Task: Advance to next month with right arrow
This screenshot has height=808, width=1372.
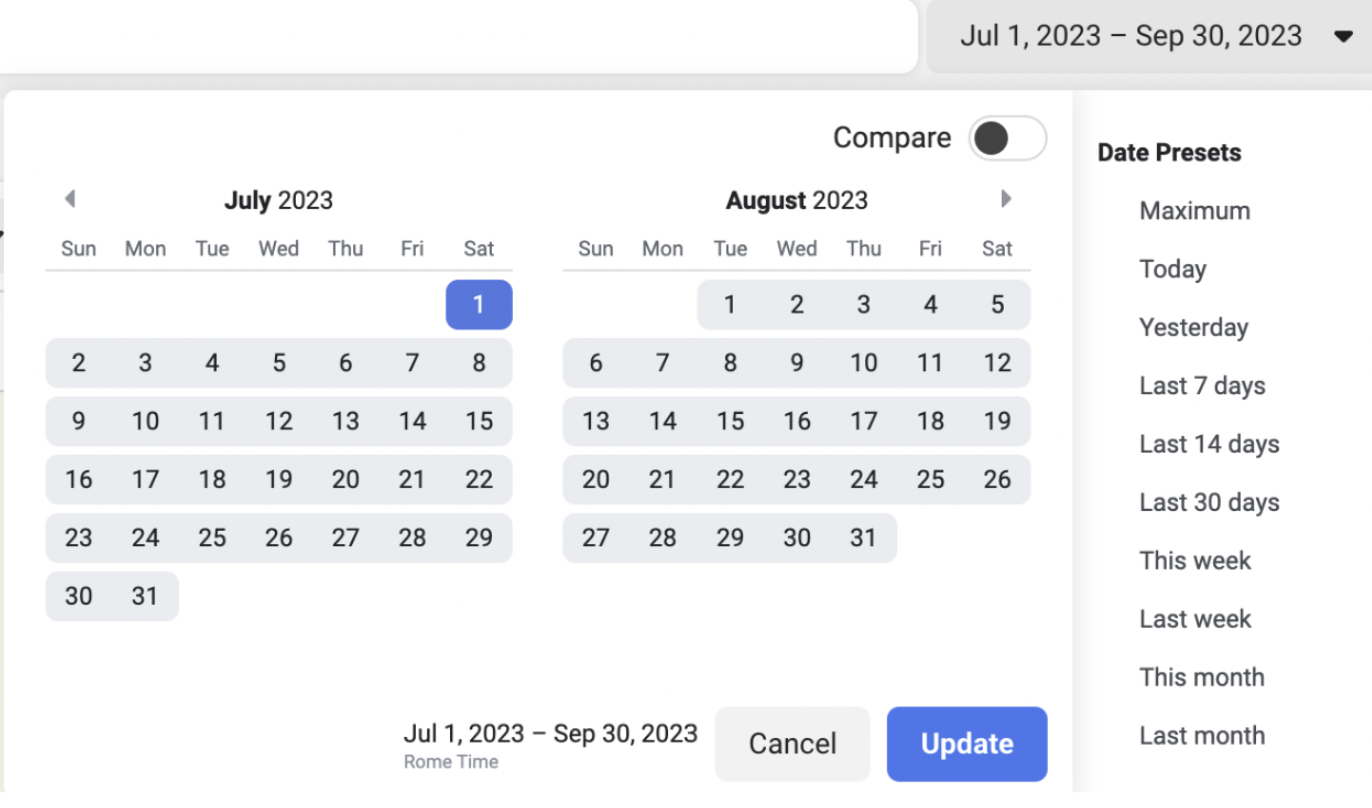Action: (1006, 199)
